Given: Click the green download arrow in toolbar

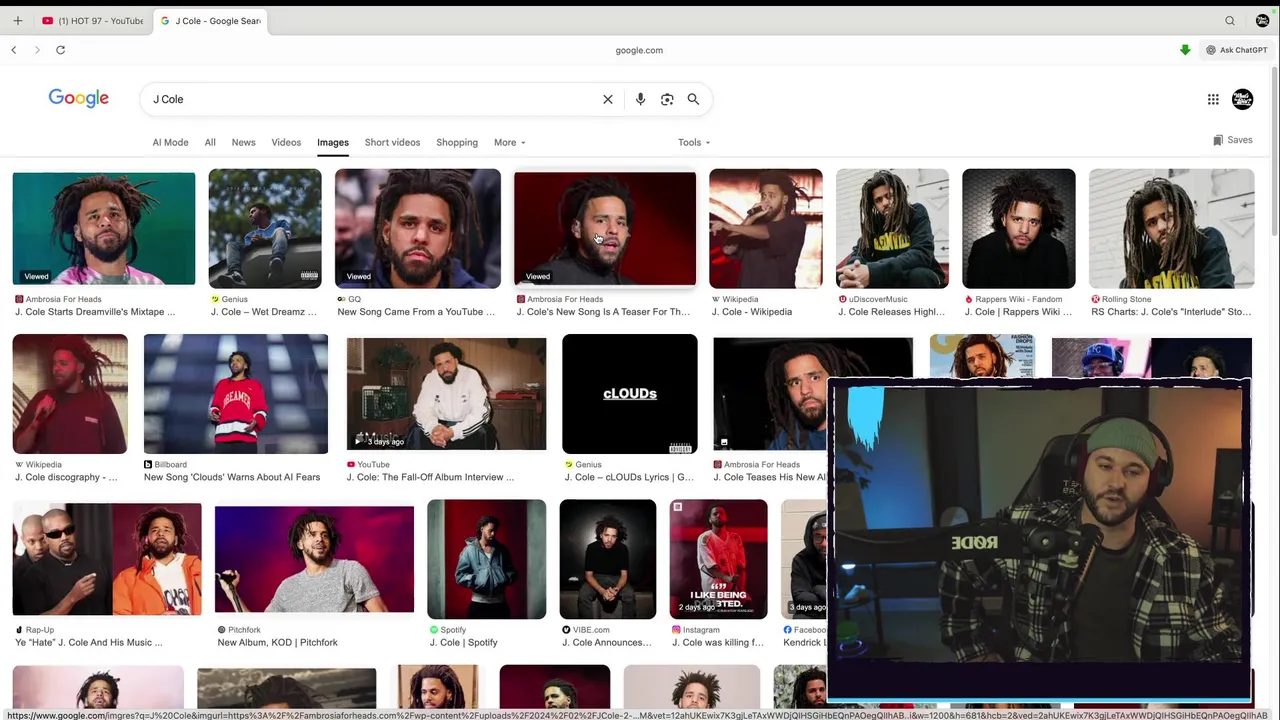Looking at the screenshot, I should pyautogui.click(x=1185, y=50).
